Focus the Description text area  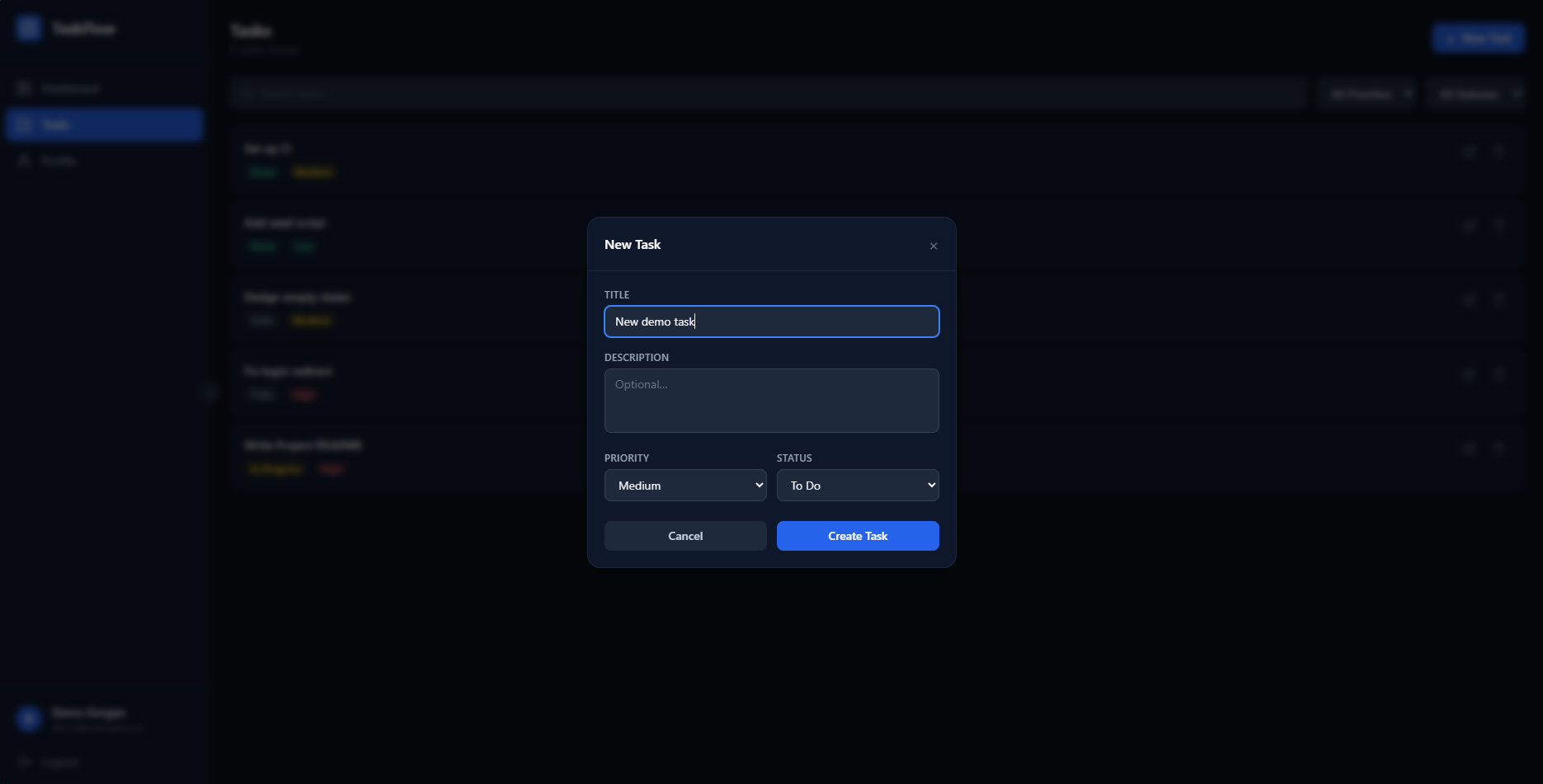(772, 401)
